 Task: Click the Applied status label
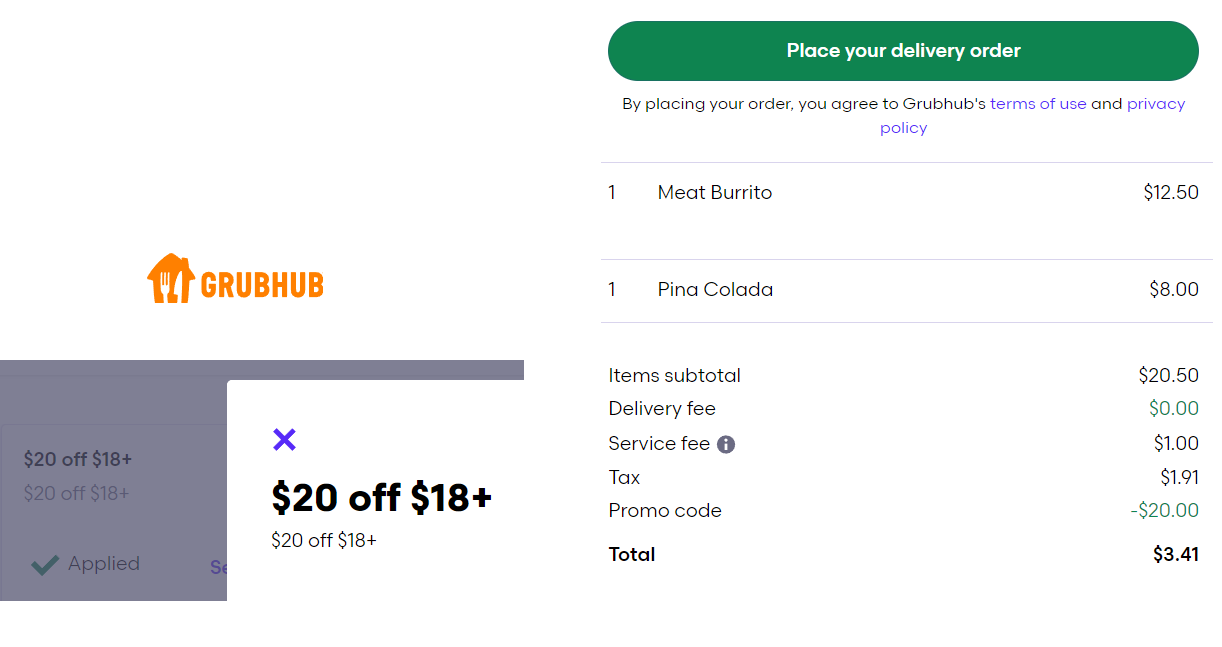(104, 564)
